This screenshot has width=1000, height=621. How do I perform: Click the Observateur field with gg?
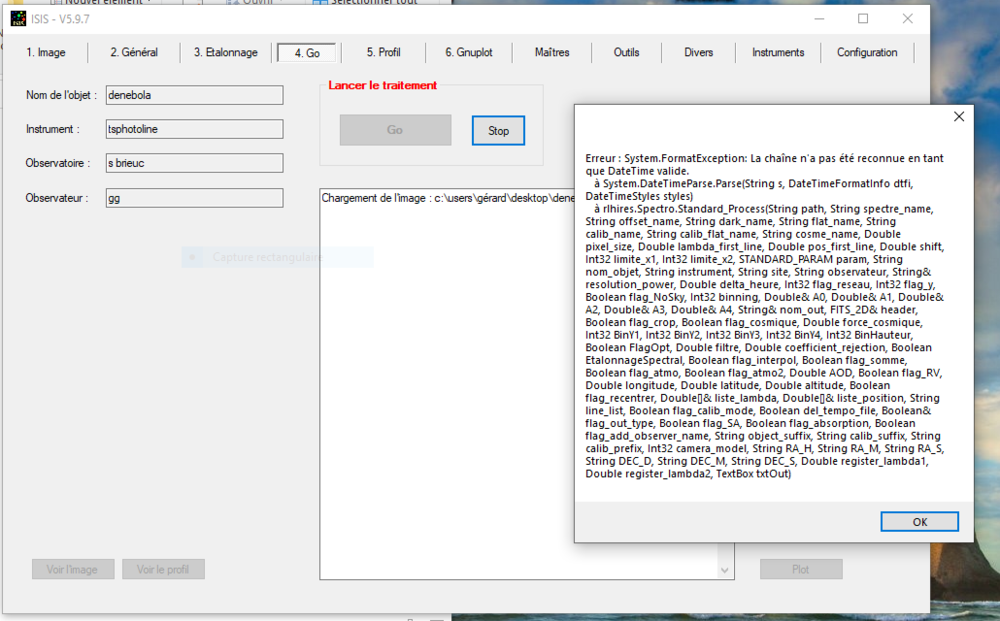[195, 198]
